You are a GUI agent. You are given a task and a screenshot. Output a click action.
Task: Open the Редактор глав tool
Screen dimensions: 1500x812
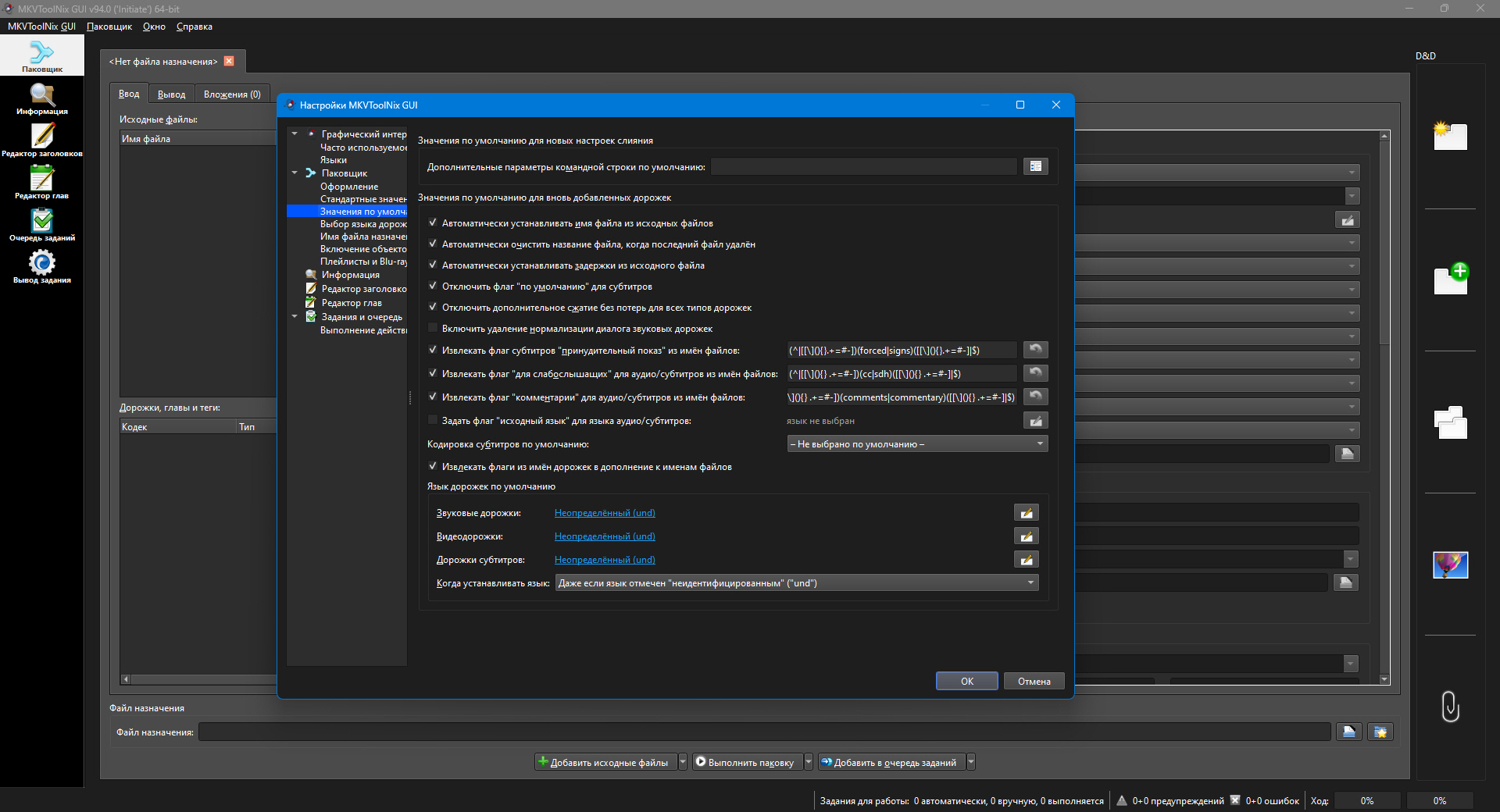pos(42,183)
